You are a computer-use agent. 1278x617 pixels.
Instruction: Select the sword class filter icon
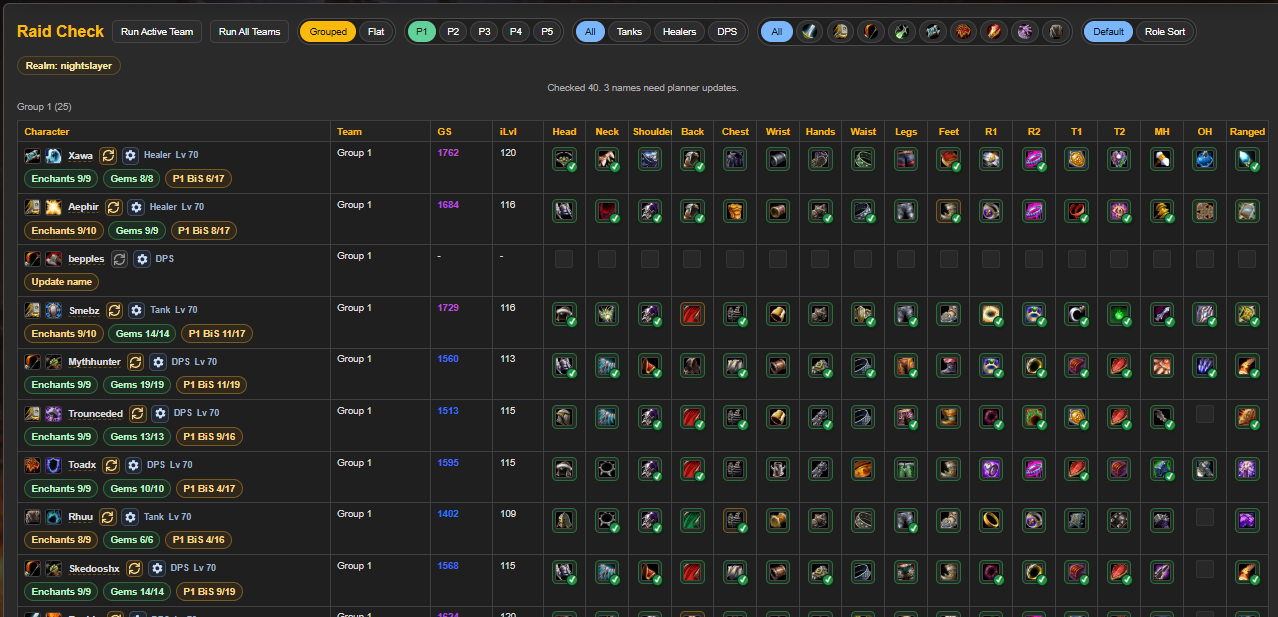pos(809,31)
